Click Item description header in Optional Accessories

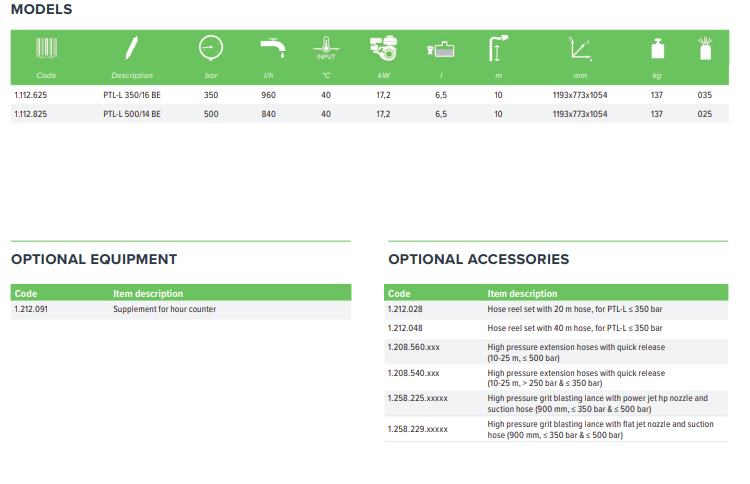[x=522, y=294]
